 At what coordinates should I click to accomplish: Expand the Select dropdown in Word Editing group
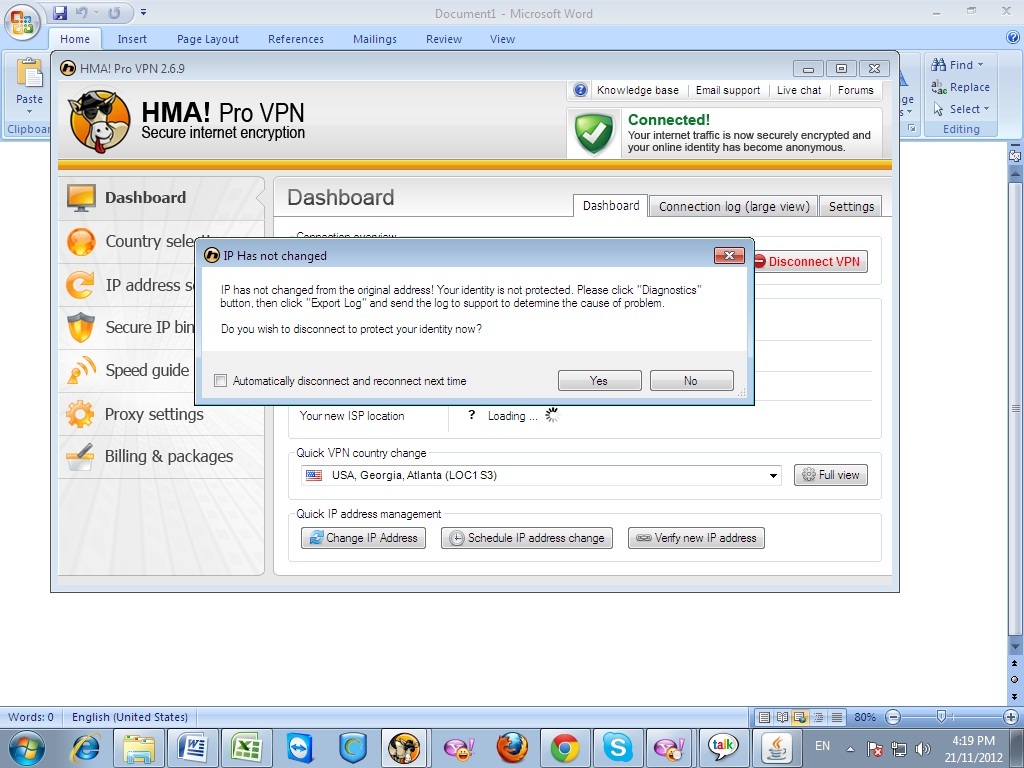[x=986, y=108]
